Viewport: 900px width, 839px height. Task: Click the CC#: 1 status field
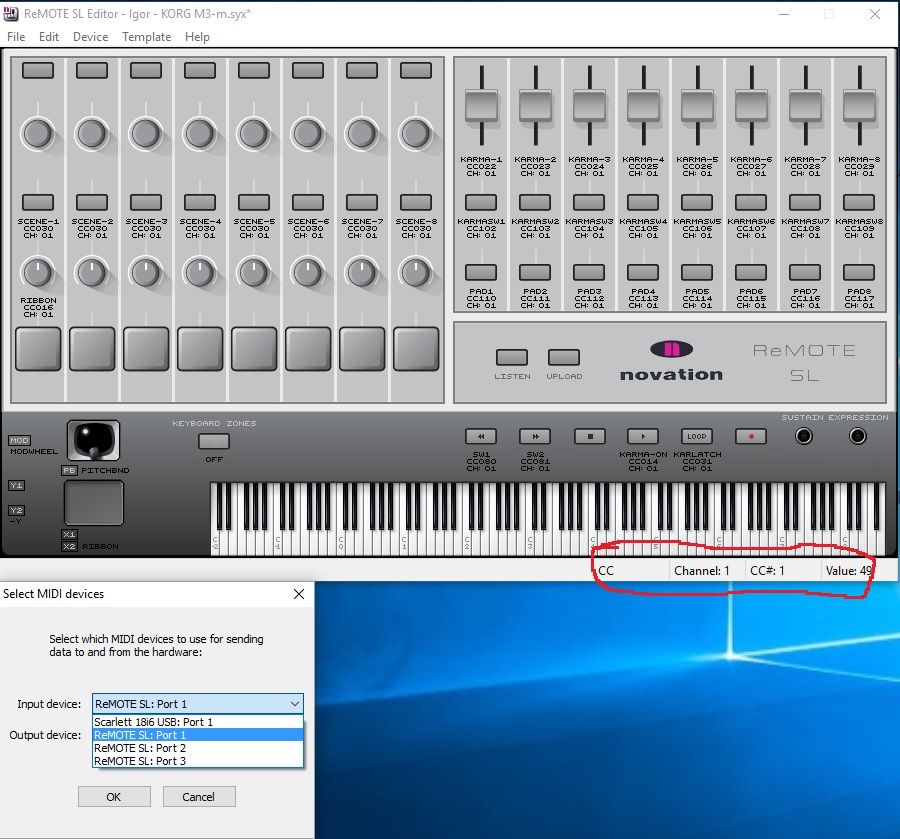[x=783, y=570]
